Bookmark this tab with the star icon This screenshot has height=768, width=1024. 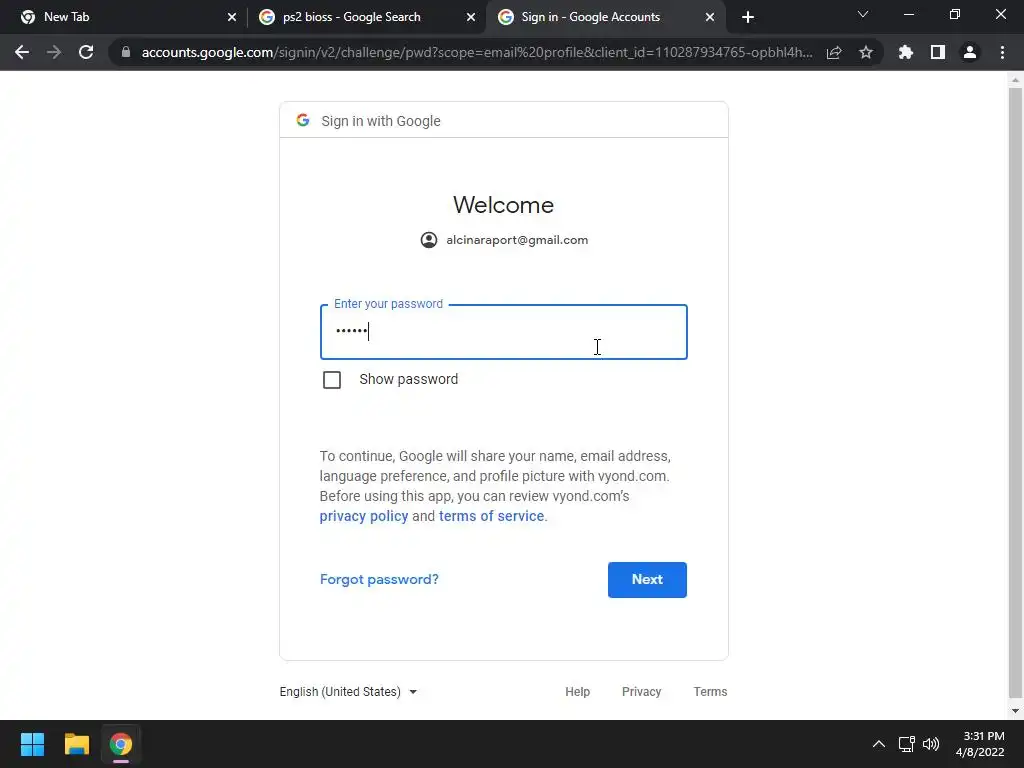[x=866, y=52]
